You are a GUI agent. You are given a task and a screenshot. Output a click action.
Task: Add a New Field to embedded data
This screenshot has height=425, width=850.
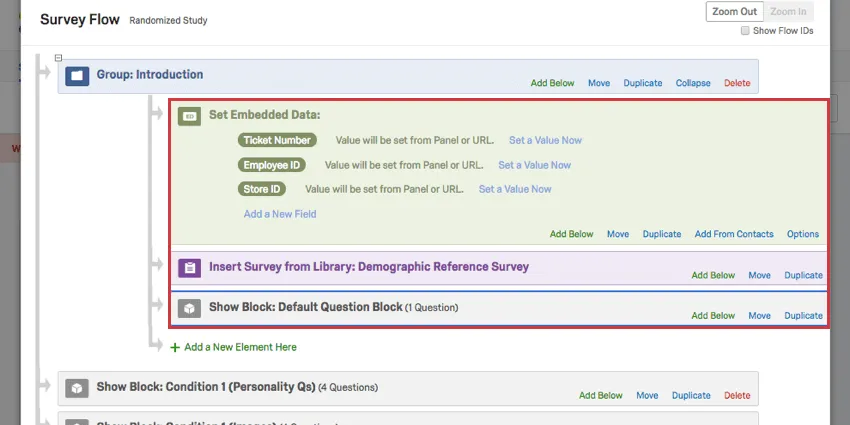point(280,213)
